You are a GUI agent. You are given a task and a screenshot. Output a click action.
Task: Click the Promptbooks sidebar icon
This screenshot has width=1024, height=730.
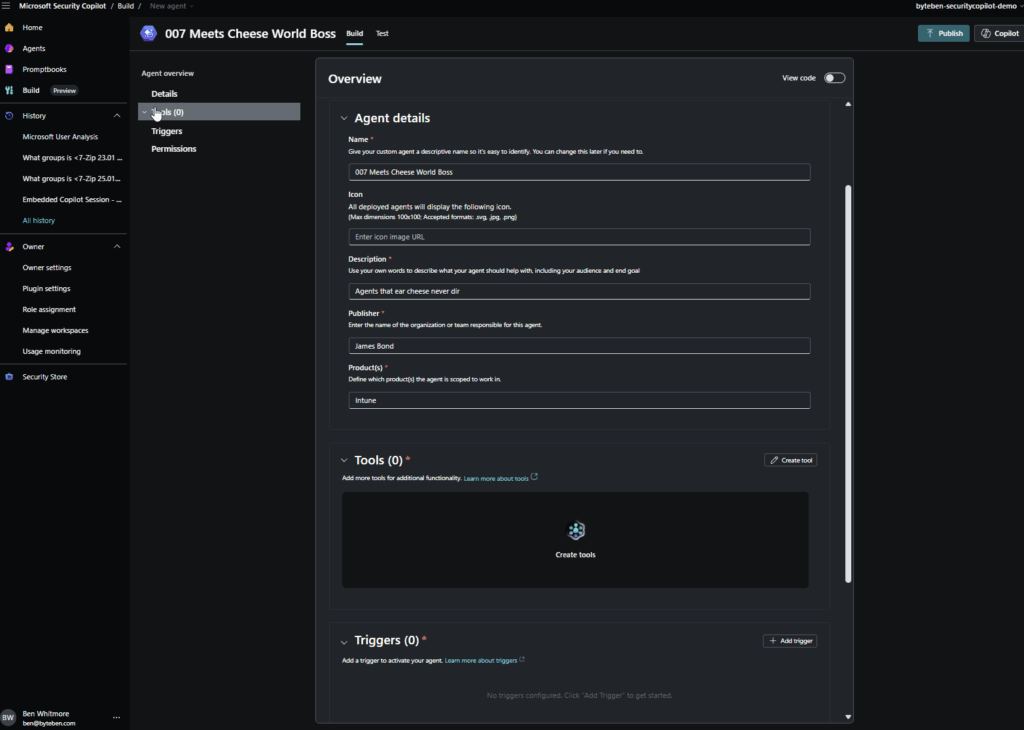click(x=9, y=69)
